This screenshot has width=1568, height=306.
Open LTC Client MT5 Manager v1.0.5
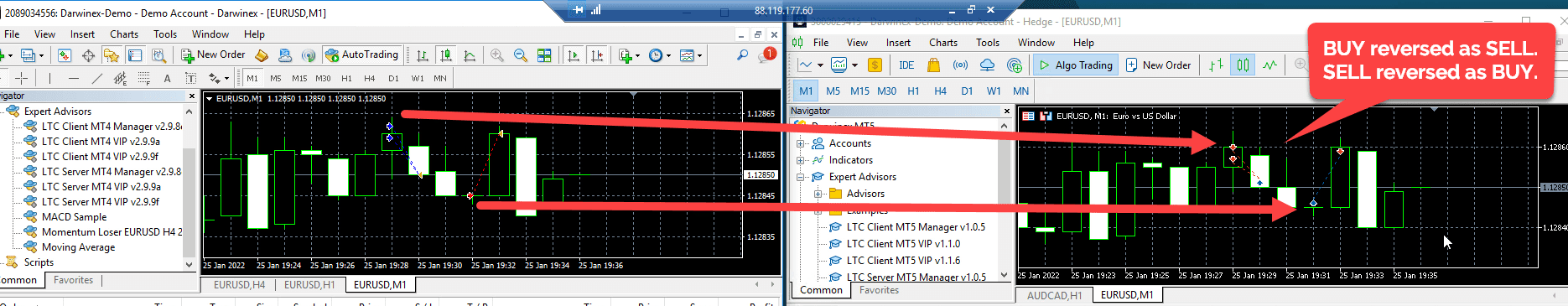[x=916, y=227]
